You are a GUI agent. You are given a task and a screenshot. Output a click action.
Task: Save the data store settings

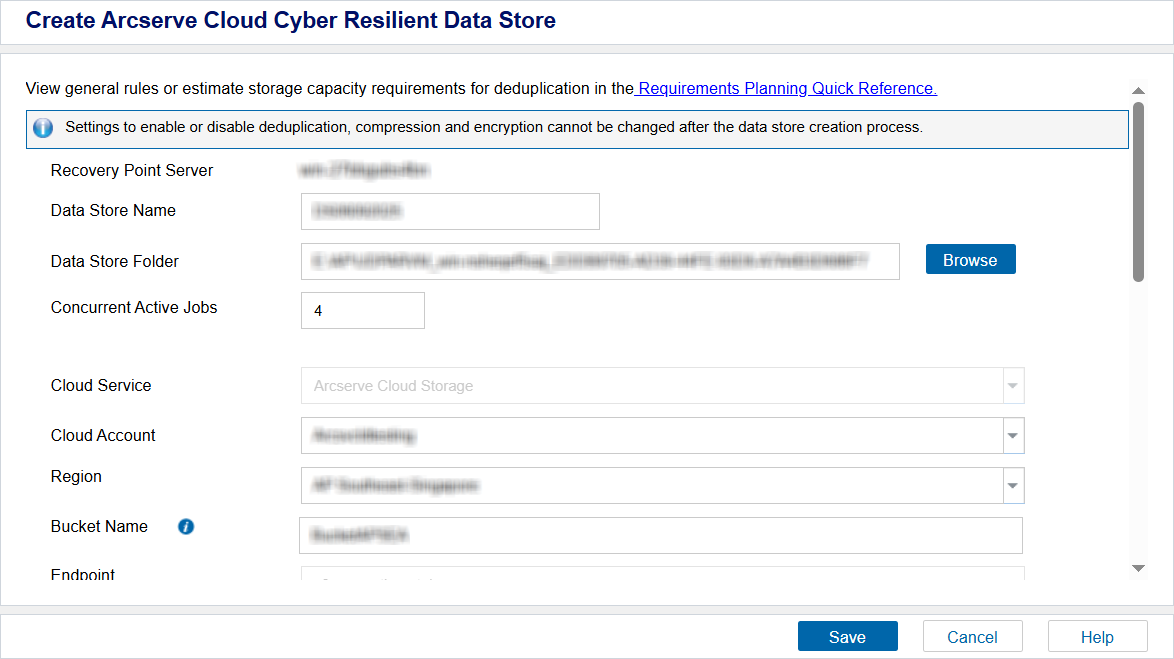(847, 637)
